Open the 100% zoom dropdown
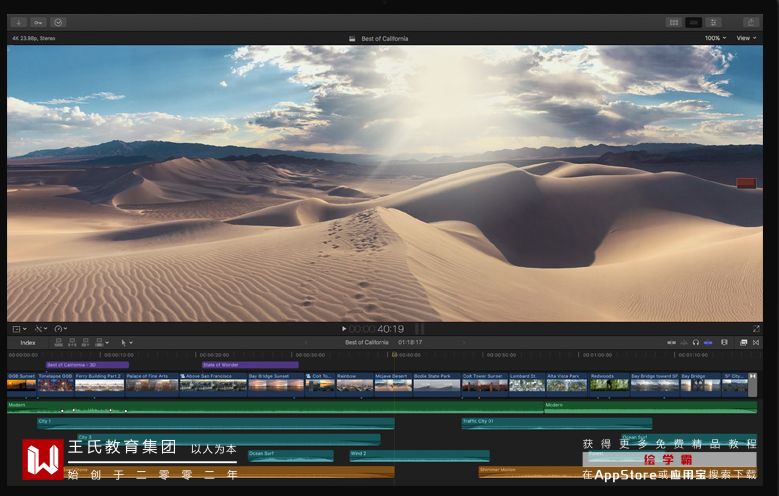 pos(715,38)
